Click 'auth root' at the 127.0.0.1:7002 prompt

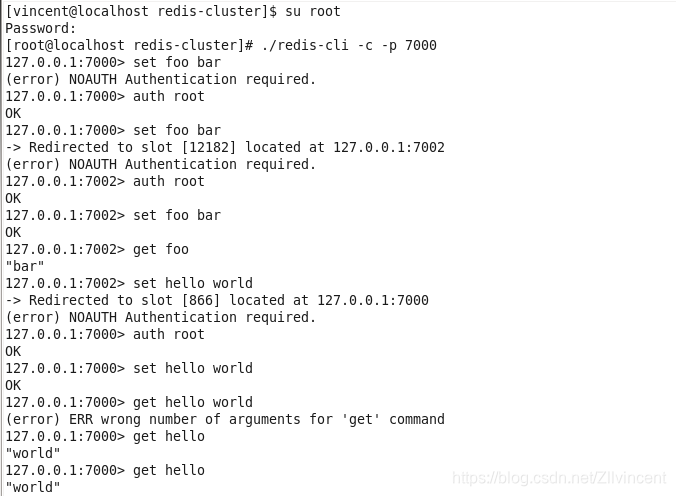coord(169,181)
